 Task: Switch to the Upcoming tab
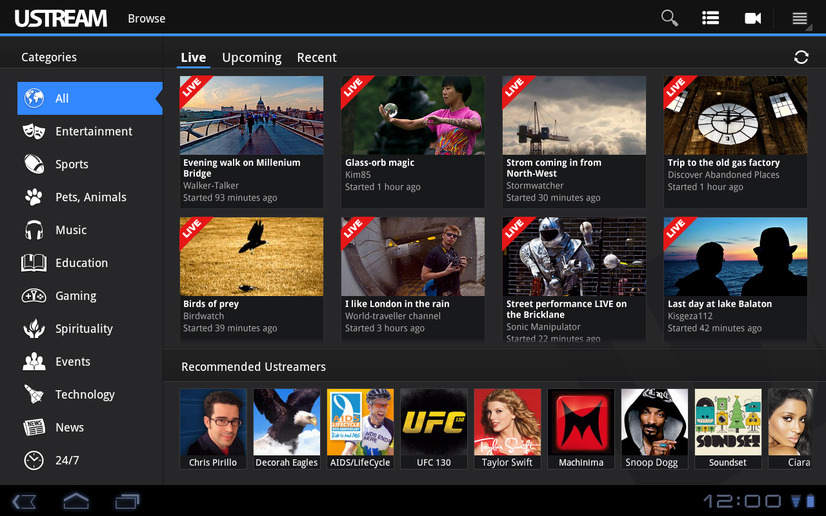click(251, 57)
